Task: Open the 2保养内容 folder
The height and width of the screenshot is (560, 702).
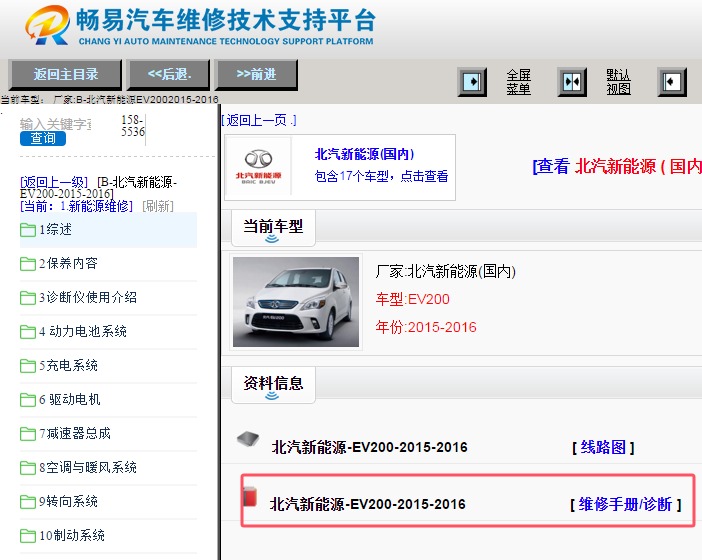Action: pyautogui.click(x=108, y=264)
